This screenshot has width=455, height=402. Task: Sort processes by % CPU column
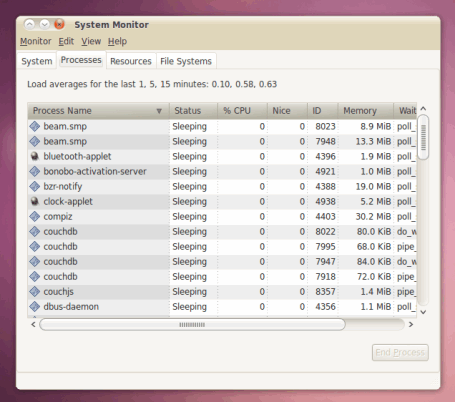click(x=242, y=111)
